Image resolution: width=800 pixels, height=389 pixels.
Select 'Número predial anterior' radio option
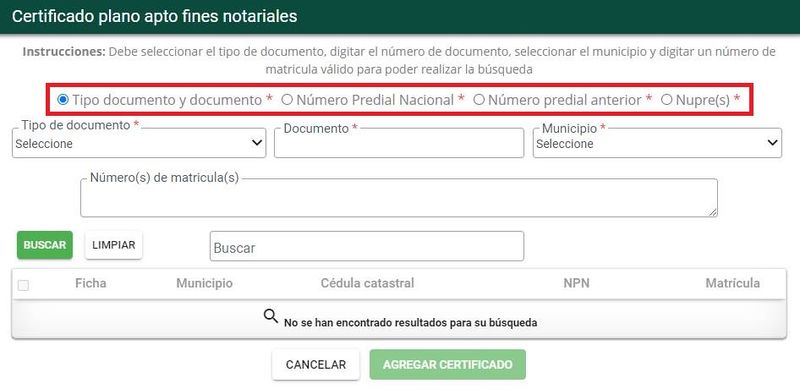pos(479,100)
